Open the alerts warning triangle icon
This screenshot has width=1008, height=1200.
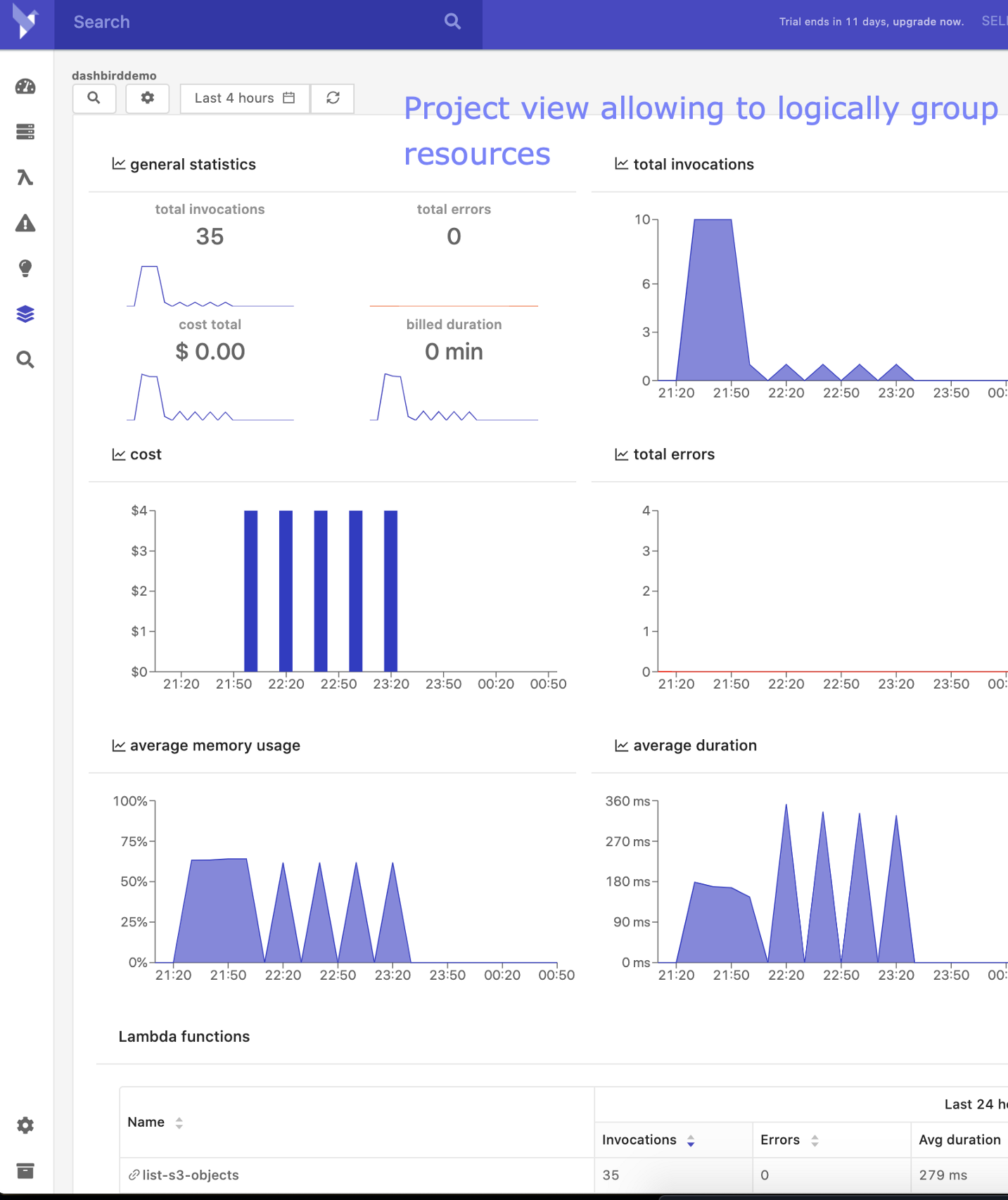click(x=25, y=223)
